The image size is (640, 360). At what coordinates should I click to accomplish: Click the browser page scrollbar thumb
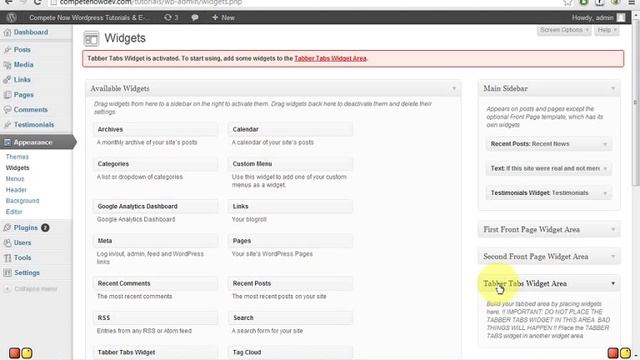click(636, 102)
